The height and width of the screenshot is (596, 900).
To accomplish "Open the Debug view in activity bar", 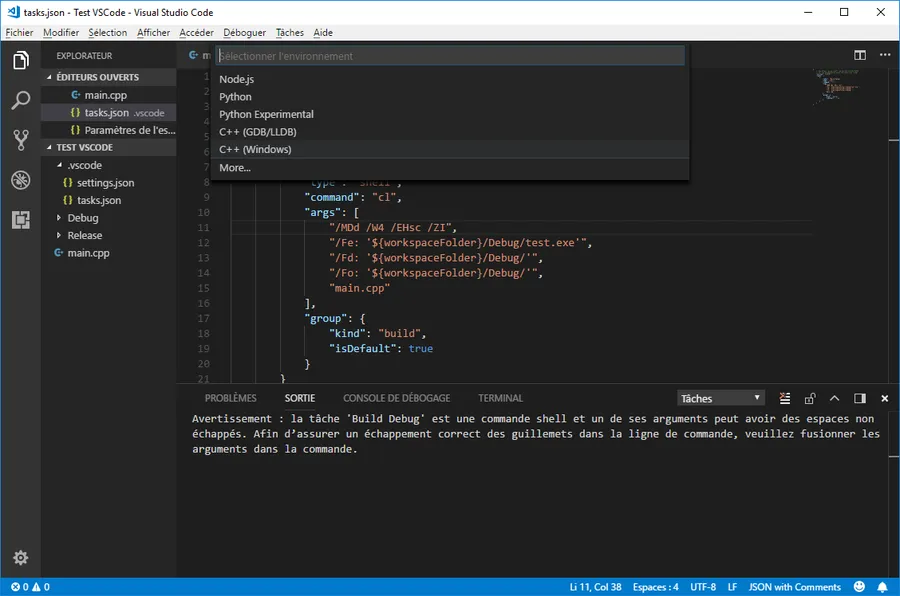I will pos(21,180).
